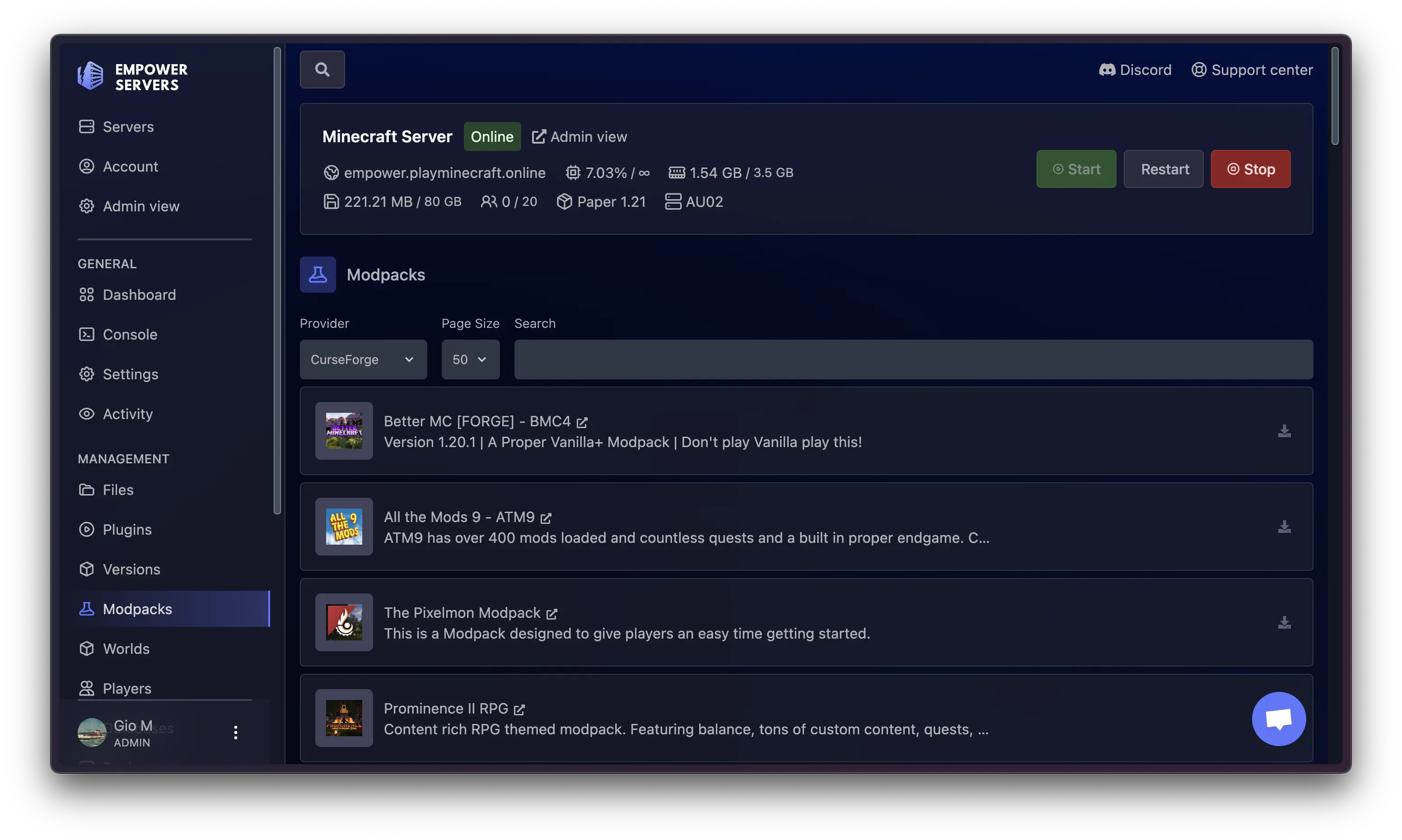Select the Plugins sidebar icon
The image size is (1402, 840).
[x=87, y=529]
